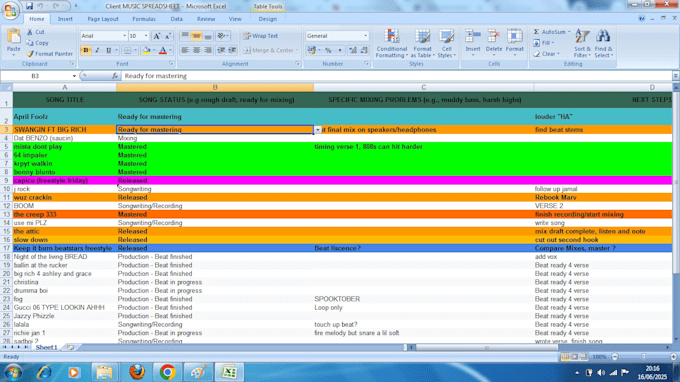Click the Office button
680x382 pixels.
pos(10,10)
